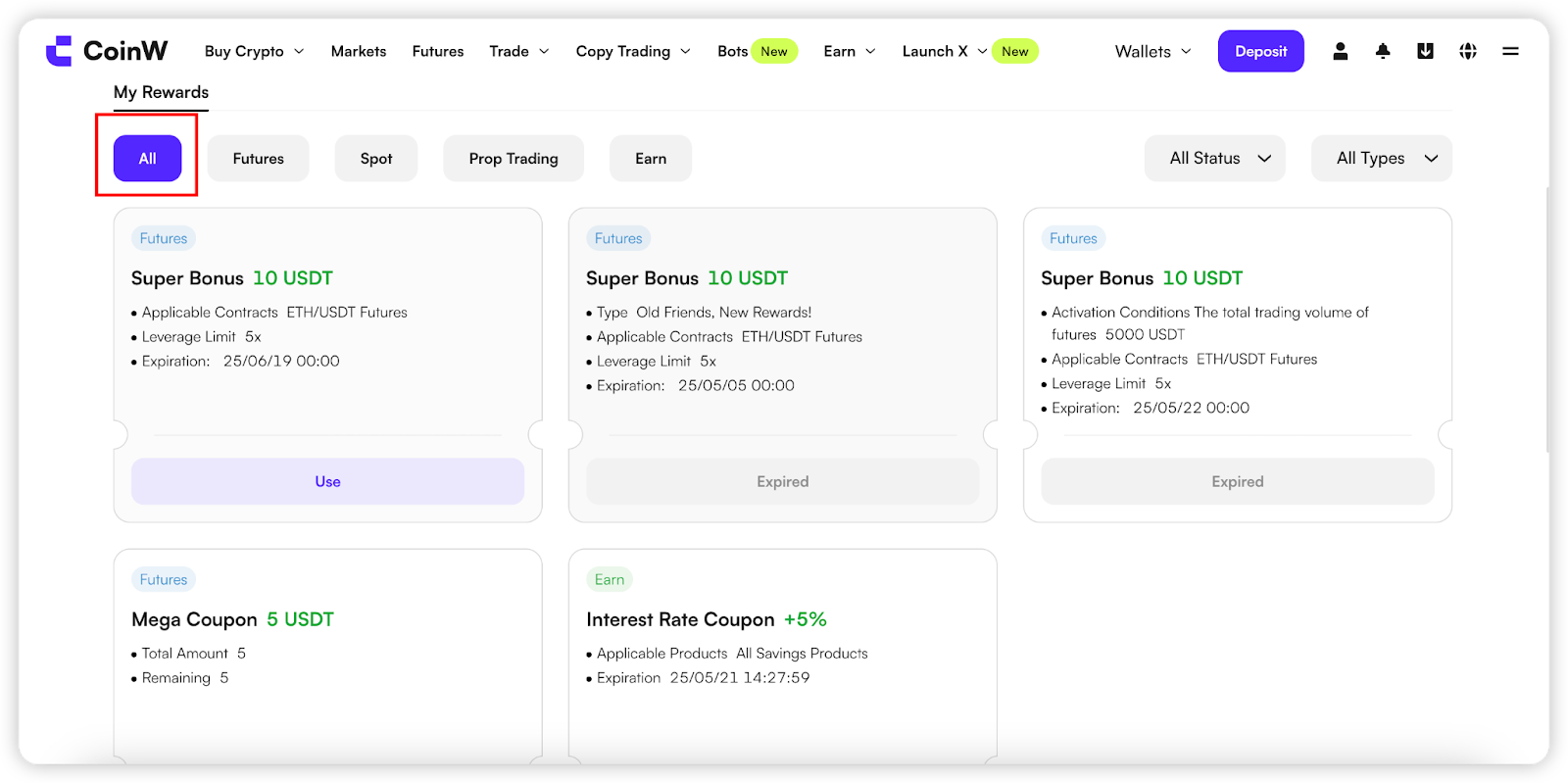Open the All Status dropdown
This screenshot has width=1568, height=783.
point(1215,159)
